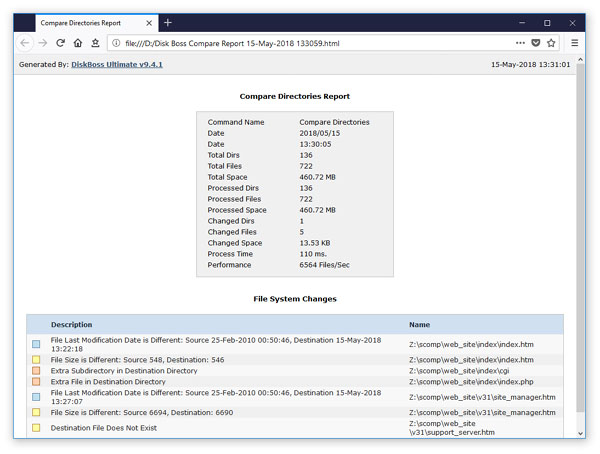Bookmark this page with the star icon
Viewport: 600px width, 454px height.
pos(551,43)
